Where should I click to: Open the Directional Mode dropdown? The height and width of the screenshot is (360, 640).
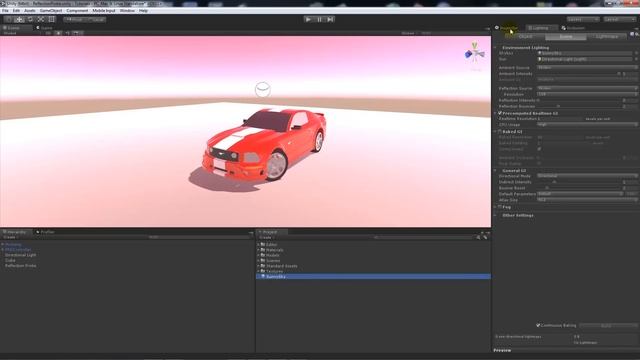pyautogui.click(x=587, y=176)
